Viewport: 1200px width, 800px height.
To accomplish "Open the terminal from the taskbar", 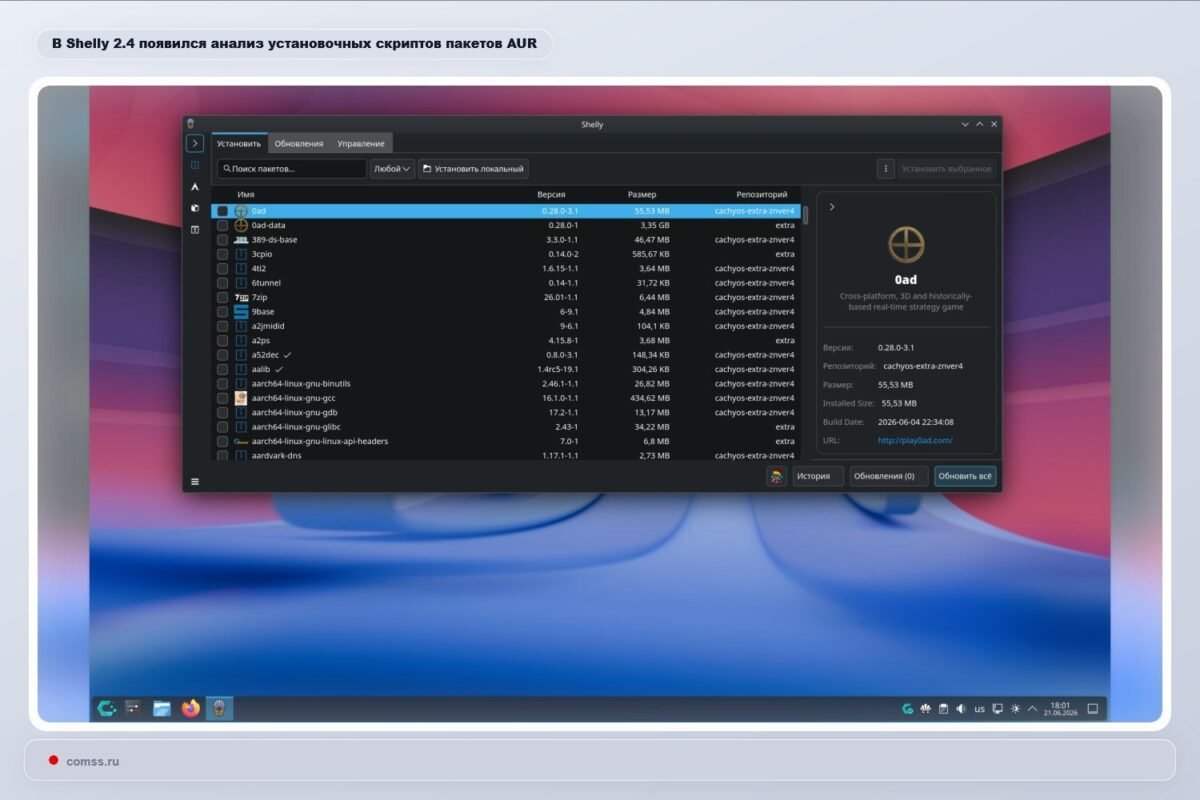I will 134,708.
